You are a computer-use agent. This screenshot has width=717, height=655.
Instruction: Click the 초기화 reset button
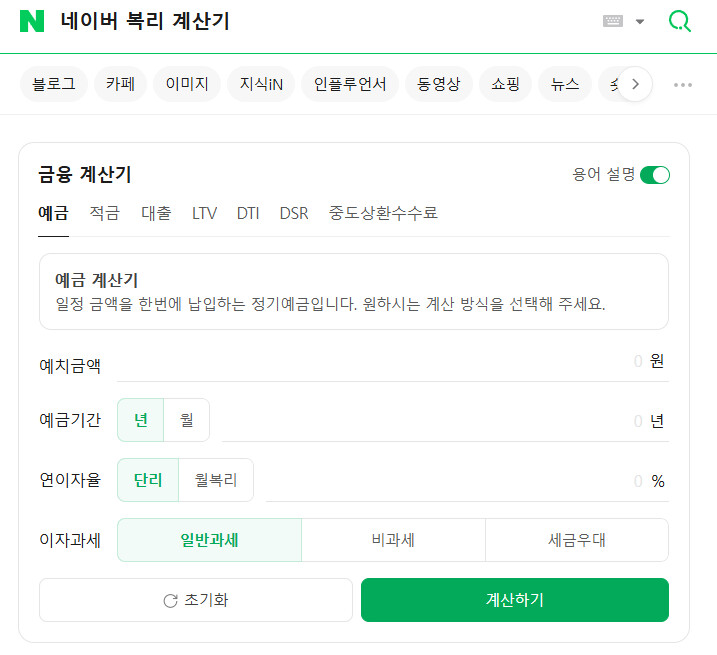[x=196, y=600]
